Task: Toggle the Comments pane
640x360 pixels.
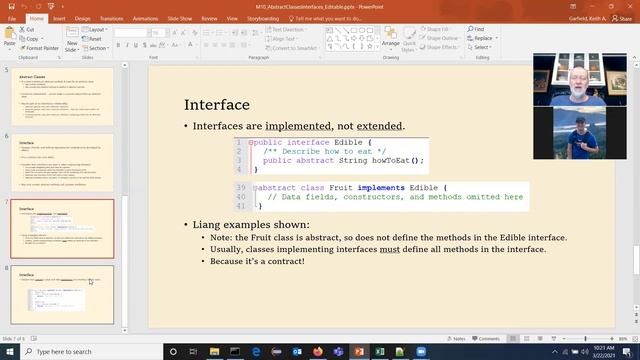Action: pos(486,339)
